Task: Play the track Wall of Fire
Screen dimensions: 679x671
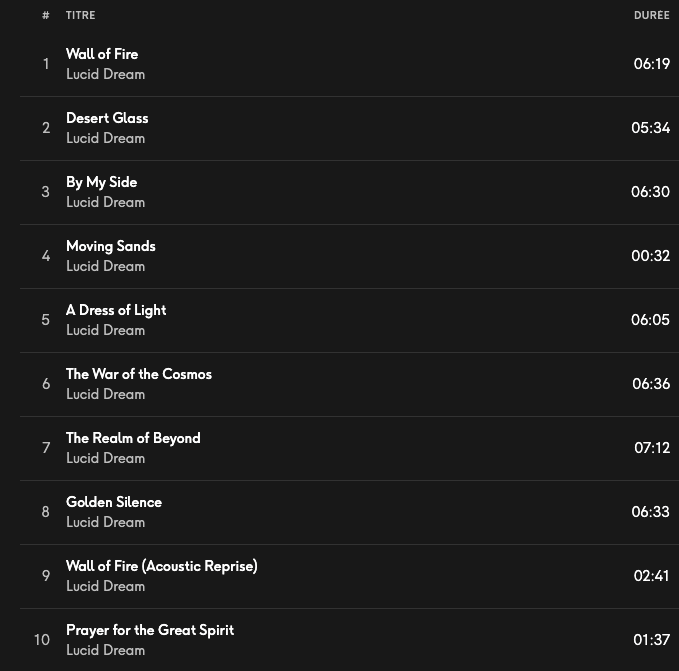Action: [102, 54]
